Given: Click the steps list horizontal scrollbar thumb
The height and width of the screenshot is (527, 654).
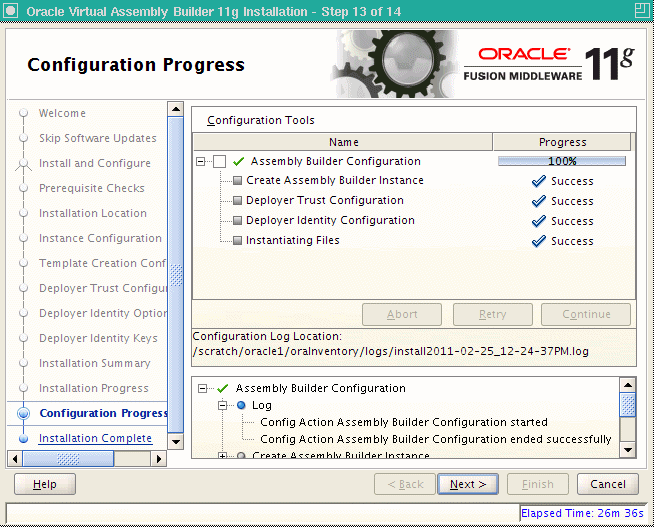Looking at the screenshot, I should tap(68, 459).
